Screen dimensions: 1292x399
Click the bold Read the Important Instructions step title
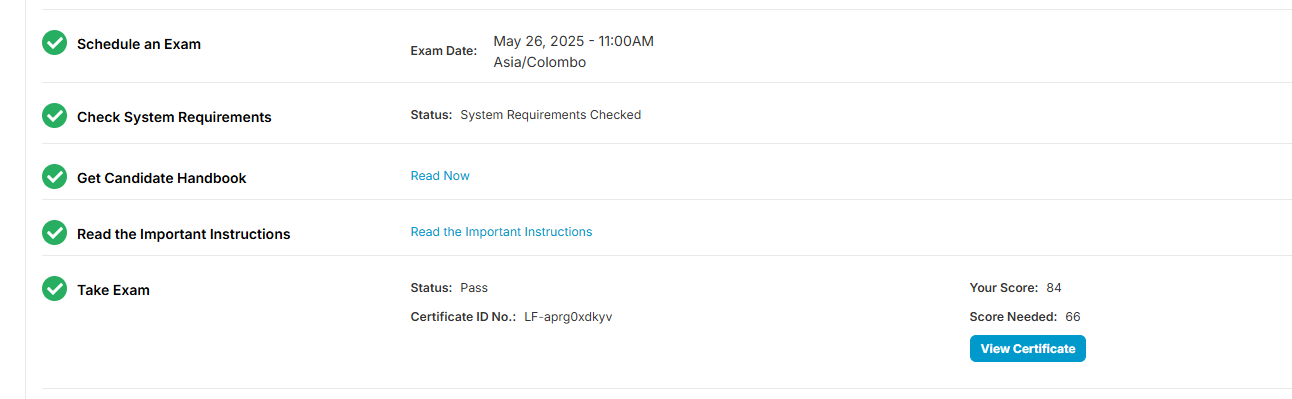pyautogui.click(x=184, y=234)
